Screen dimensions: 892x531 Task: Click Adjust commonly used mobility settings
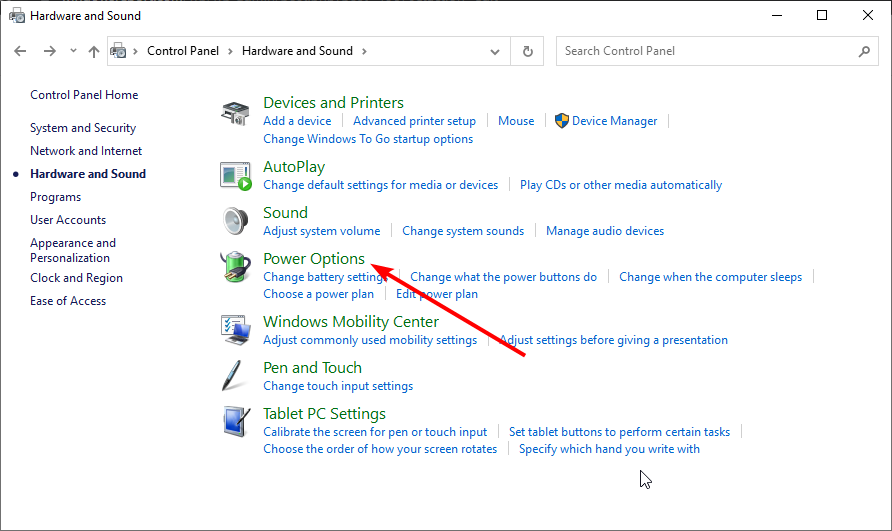[370, 340]
